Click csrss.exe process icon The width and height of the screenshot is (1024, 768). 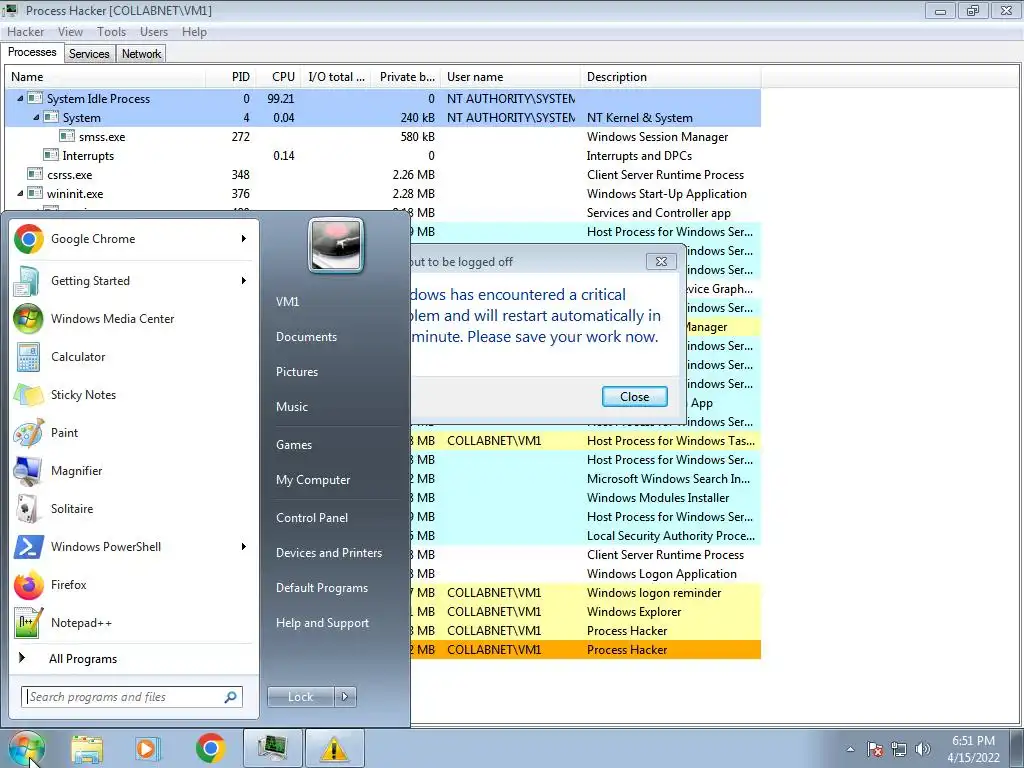[35, 174]
